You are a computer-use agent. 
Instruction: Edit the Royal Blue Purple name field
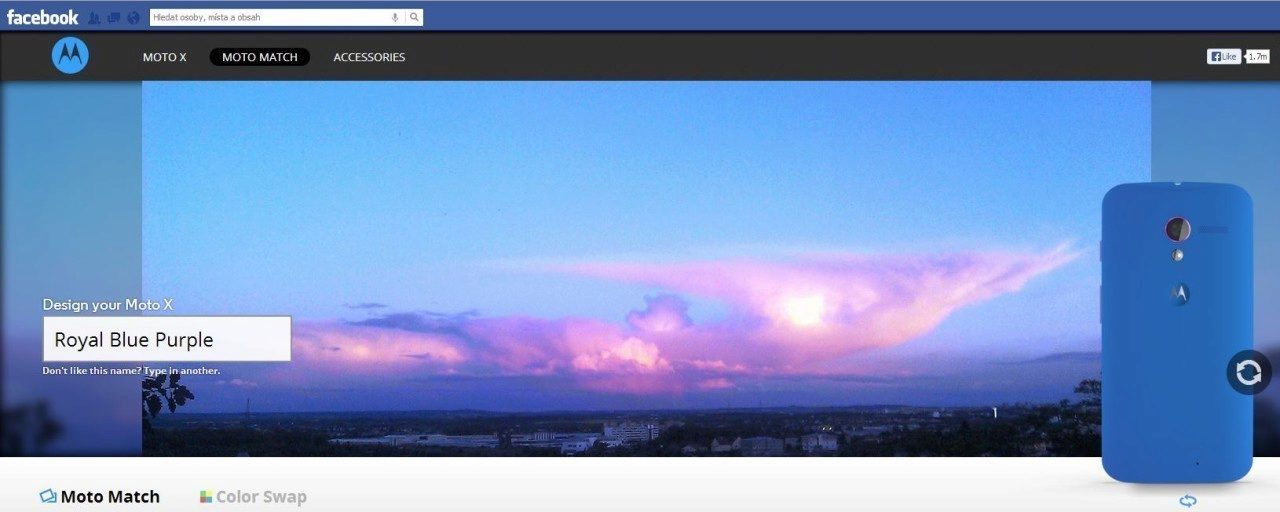point(167,339)
